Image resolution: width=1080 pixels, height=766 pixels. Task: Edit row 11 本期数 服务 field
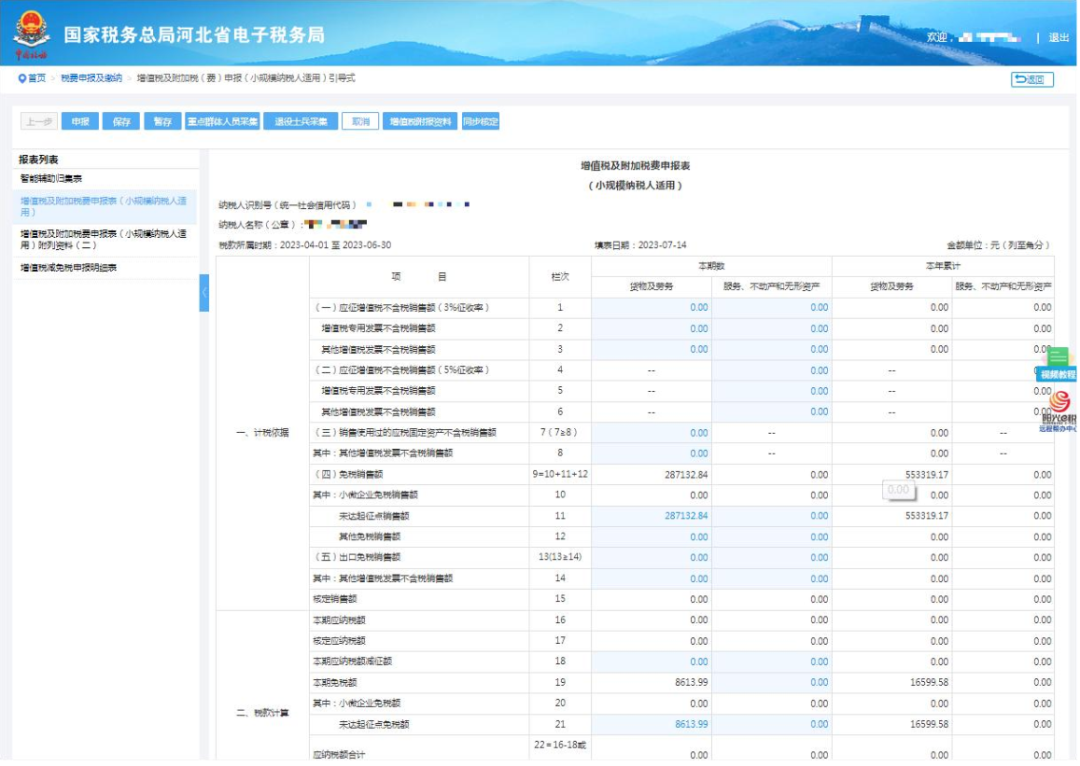[x=773, y=517]
